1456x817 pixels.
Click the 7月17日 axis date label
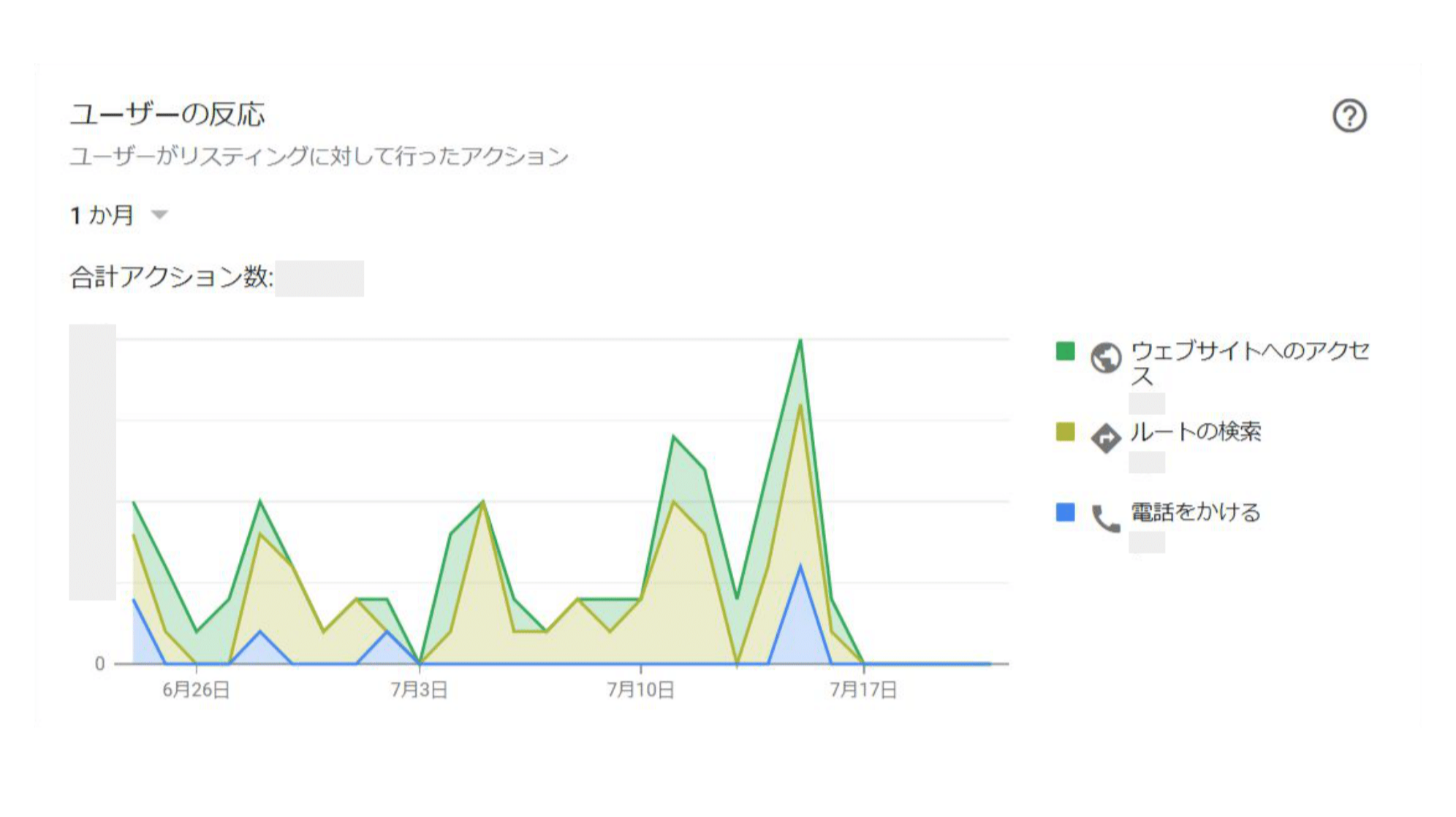[x=863, y=690]
